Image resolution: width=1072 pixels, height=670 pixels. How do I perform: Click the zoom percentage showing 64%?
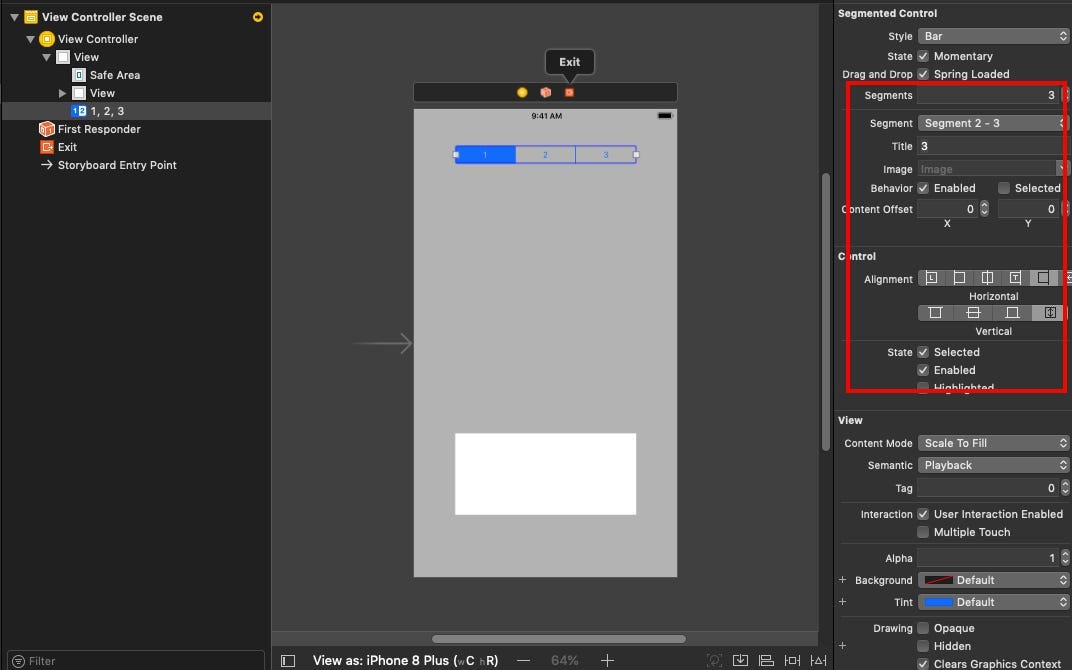tap(564, 660)
